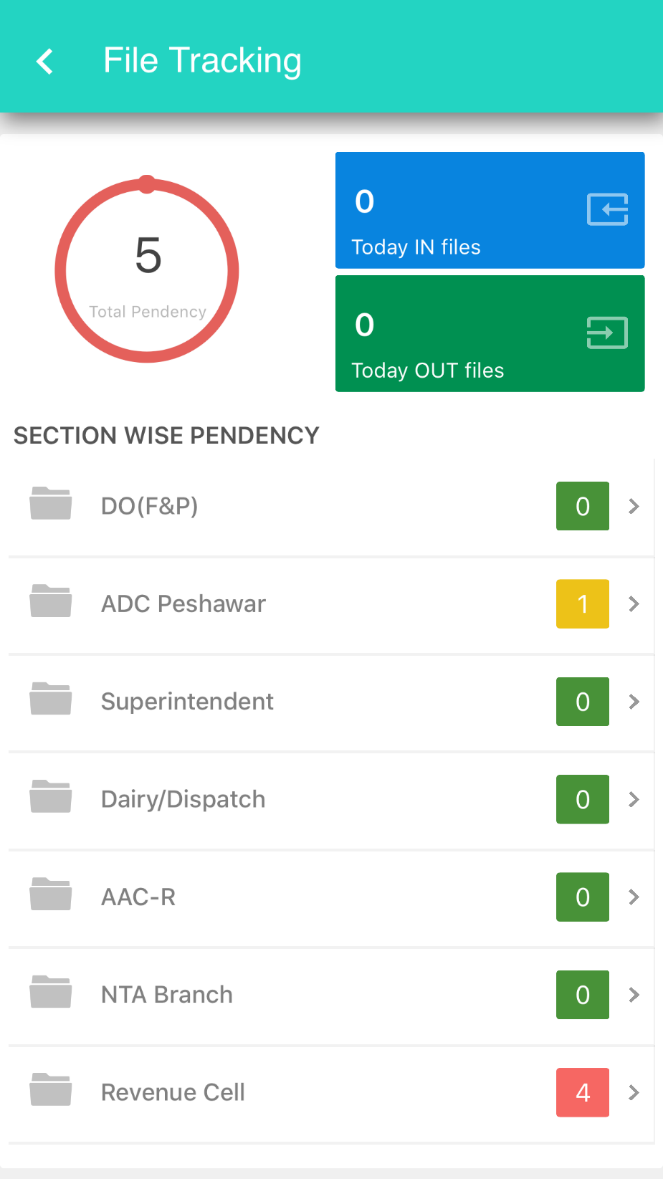This screenshot has width=663, height=1179.
Task: Click the Superintendent folder icon
Action: tap(51, 700)
